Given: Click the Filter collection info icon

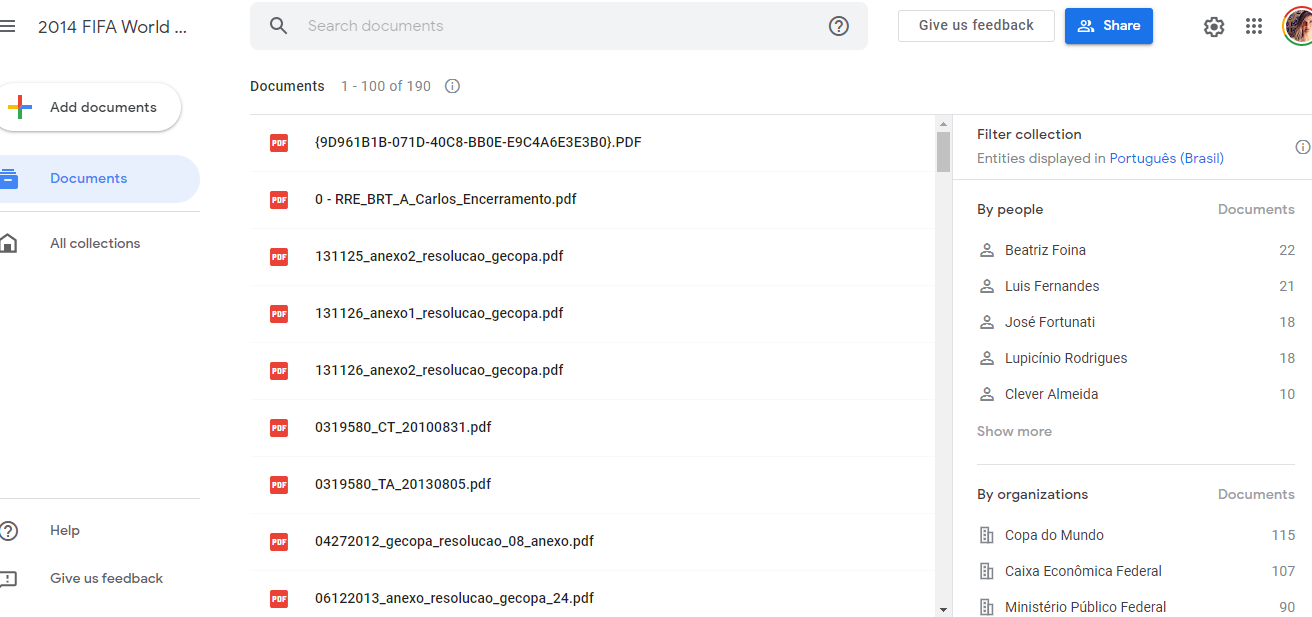Looking at the screenshot, I should click(x=1302, y=147).
